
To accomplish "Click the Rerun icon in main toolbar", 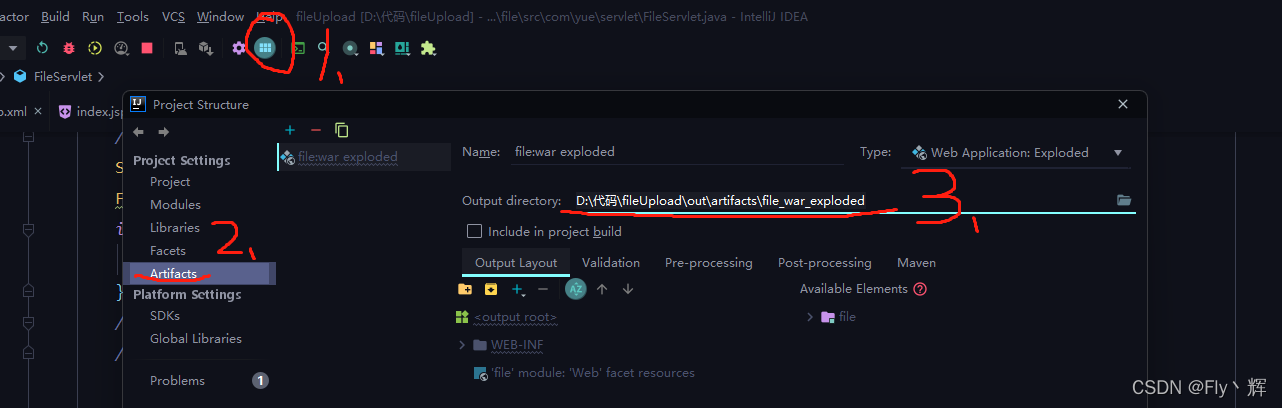I will 42,47.
